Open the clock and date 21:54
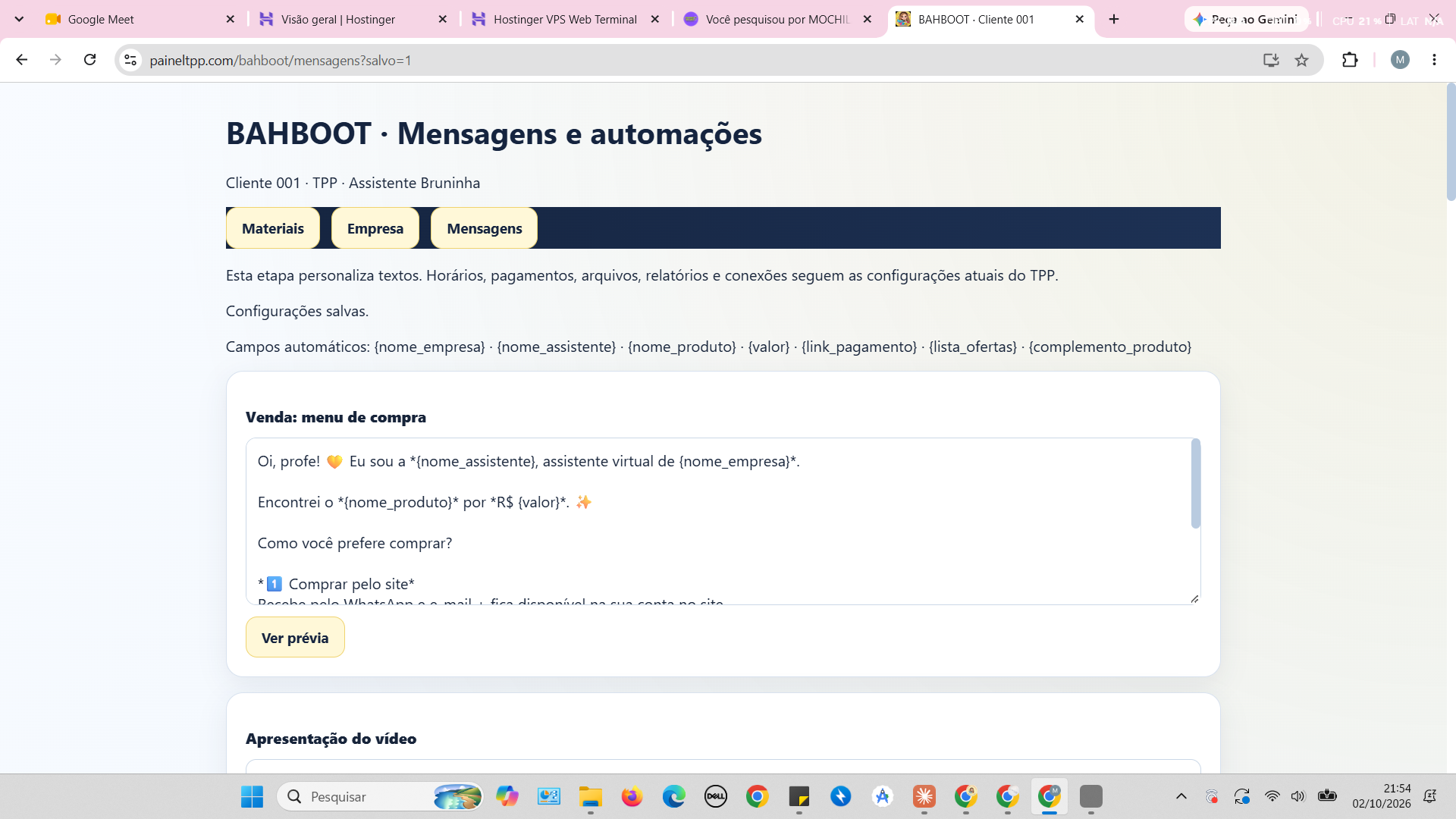Viewport: 1456px width, 819px height. (1382, 796)
